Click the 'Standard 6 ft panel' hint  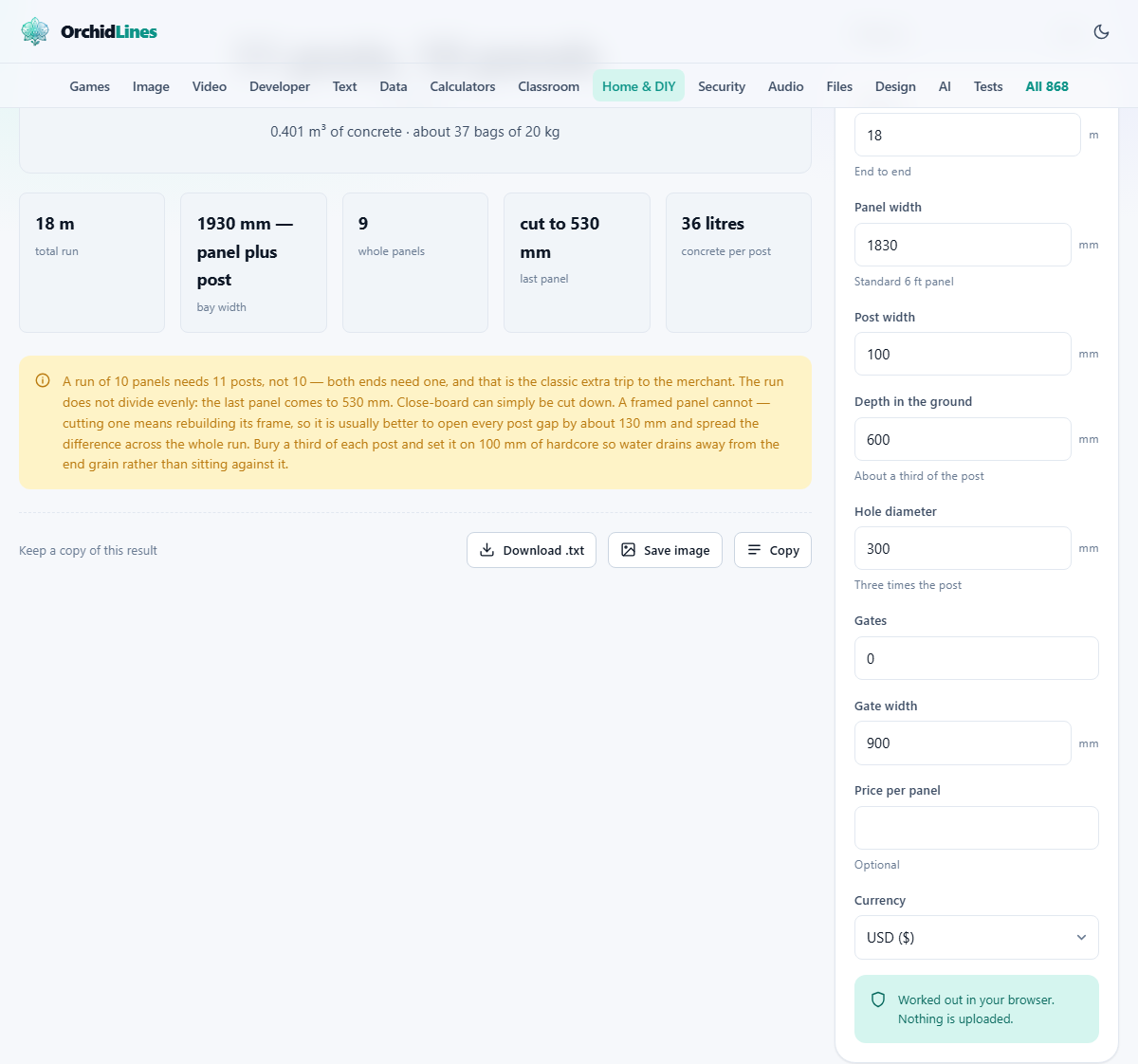[904, 282]
